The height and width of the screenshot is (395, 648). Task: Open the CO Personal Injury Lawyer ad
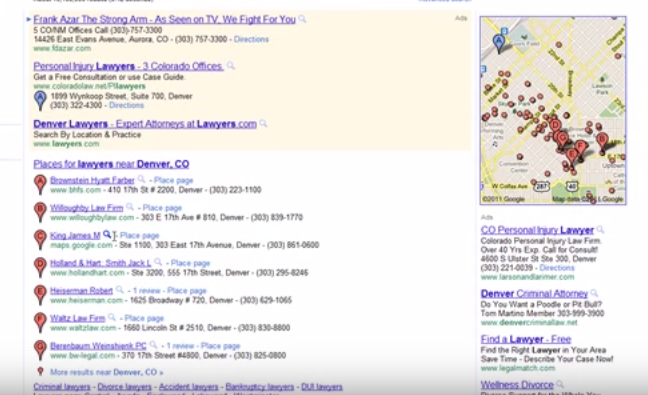coord(537,230)
